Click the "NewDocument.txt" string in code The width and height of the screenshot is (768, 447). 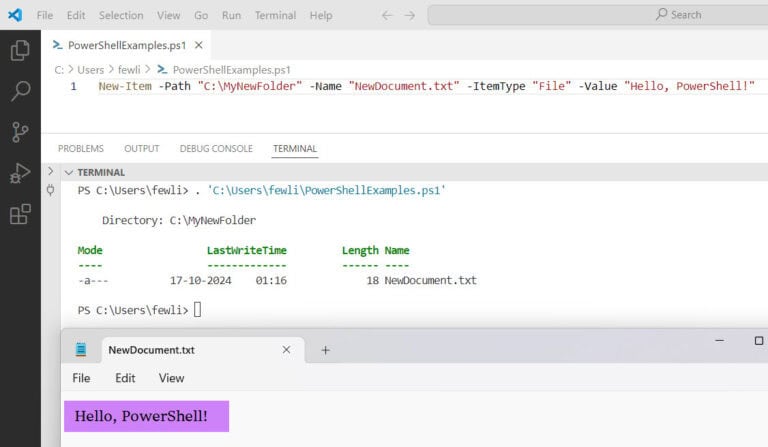404,86
